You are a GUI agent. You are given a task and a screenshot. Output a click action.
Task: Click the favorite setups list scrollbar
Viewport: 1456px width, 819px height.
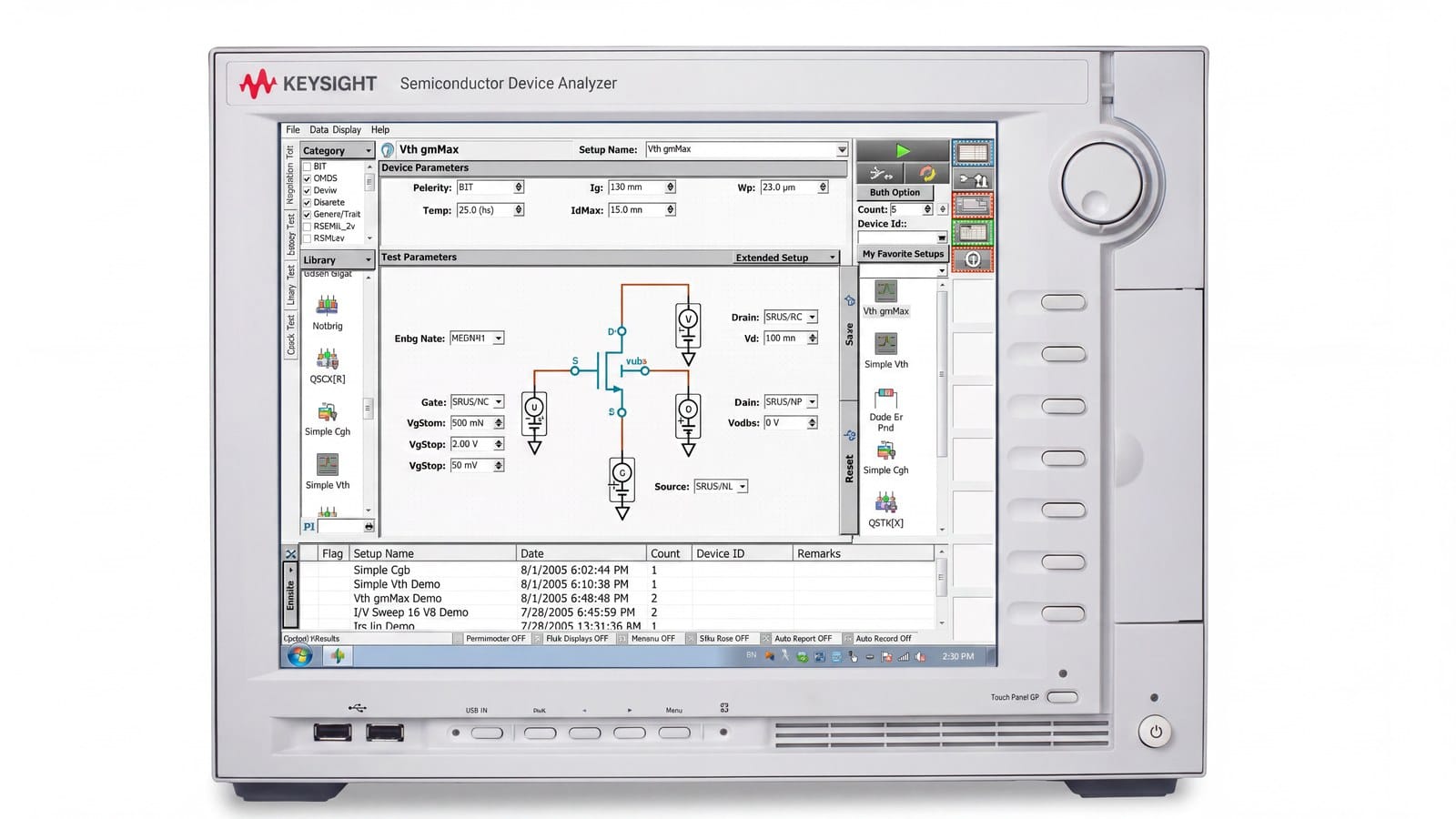pyautogui.click(x=942, y=407)
